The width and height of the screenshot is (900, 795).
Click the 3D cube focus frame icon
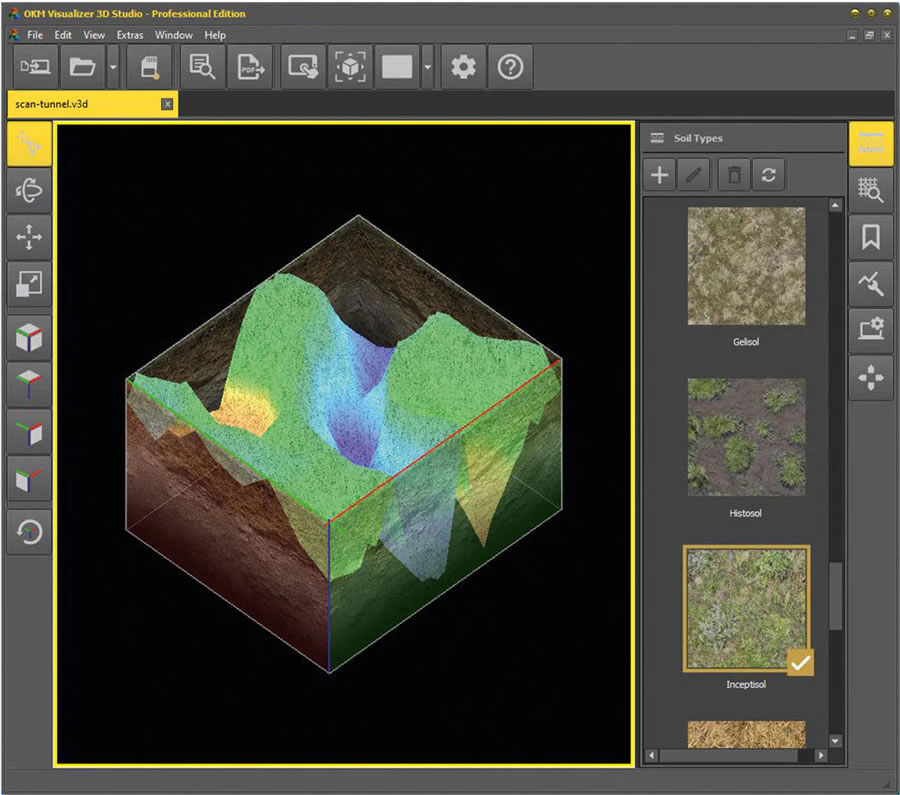(x=350, y=67)
